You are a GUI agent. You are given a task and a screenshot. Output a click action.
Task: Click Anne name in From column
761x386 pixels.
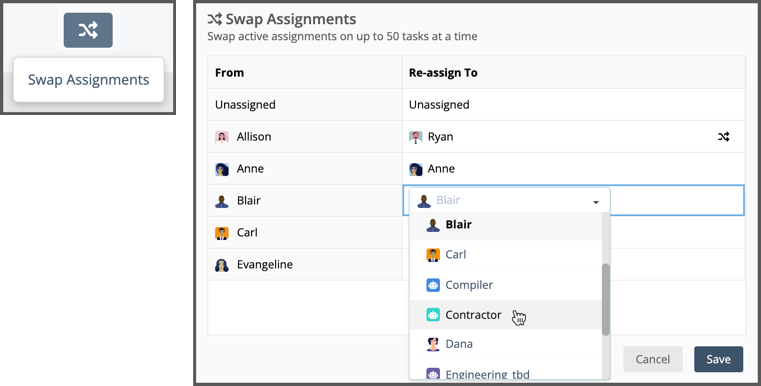[250, 169]
